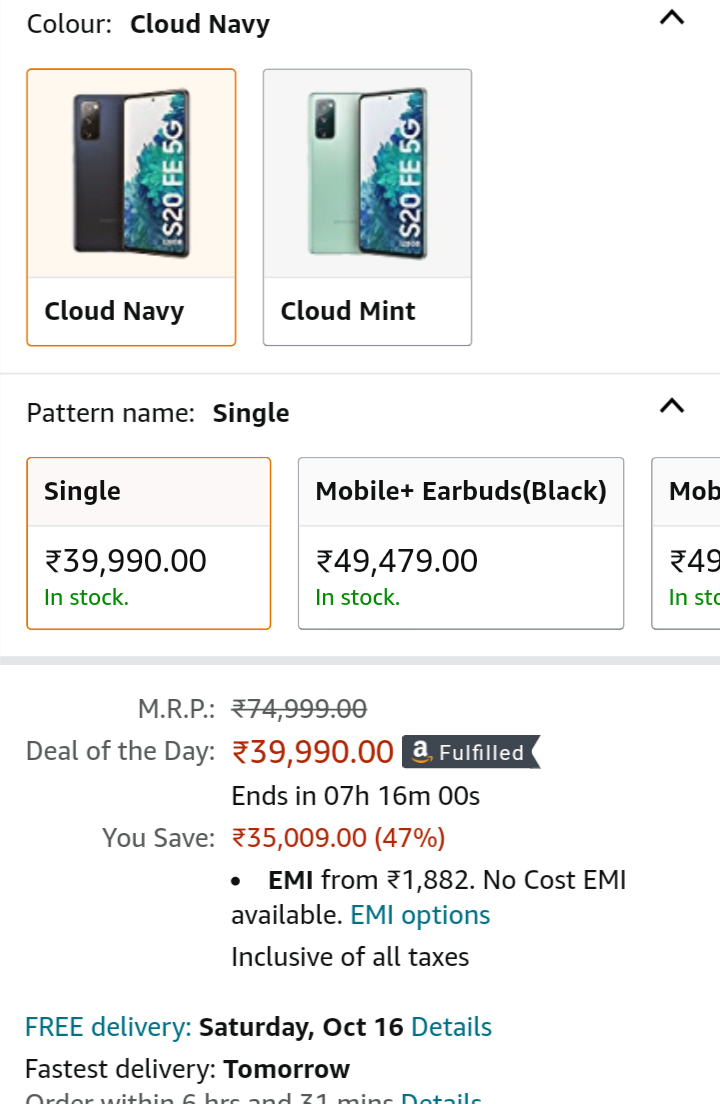Click the Amazon Fulfilled badge

pyautogui.click(x=470, y=752)
